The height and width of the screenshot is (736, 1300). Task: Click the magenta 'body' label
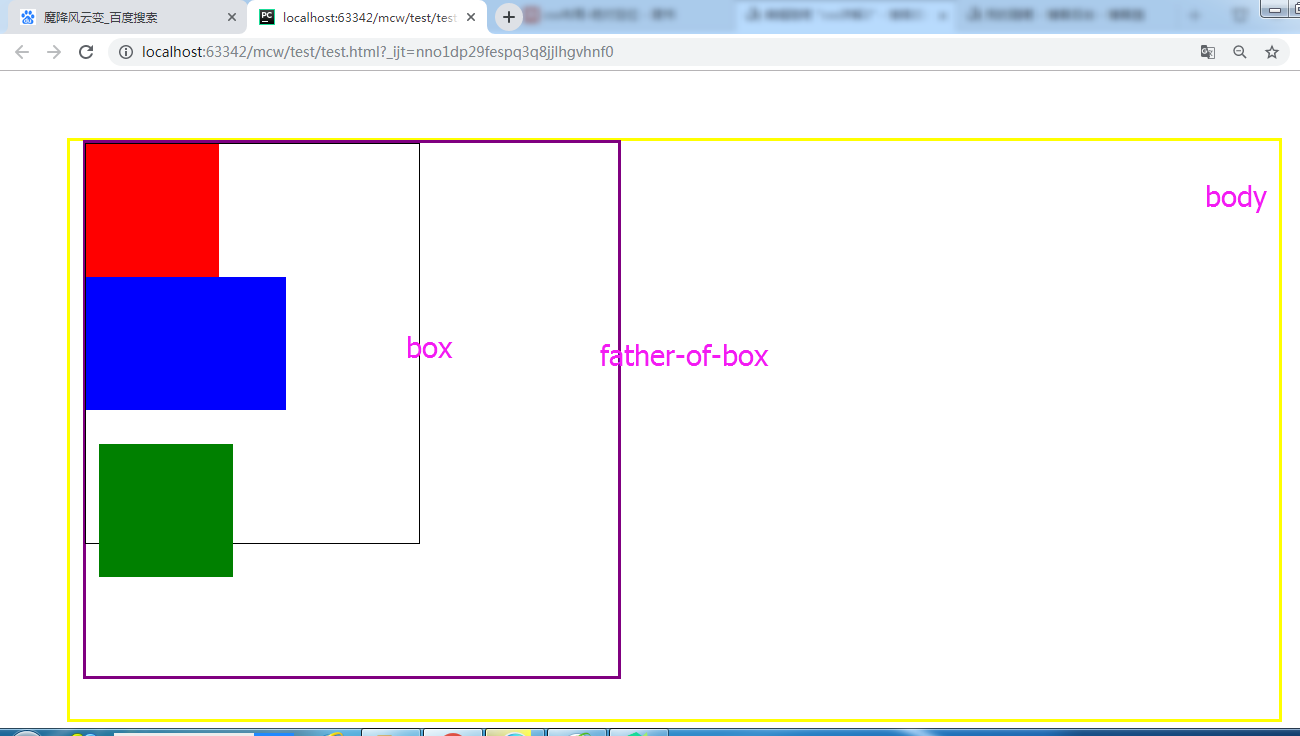(x=1236, y=197)
